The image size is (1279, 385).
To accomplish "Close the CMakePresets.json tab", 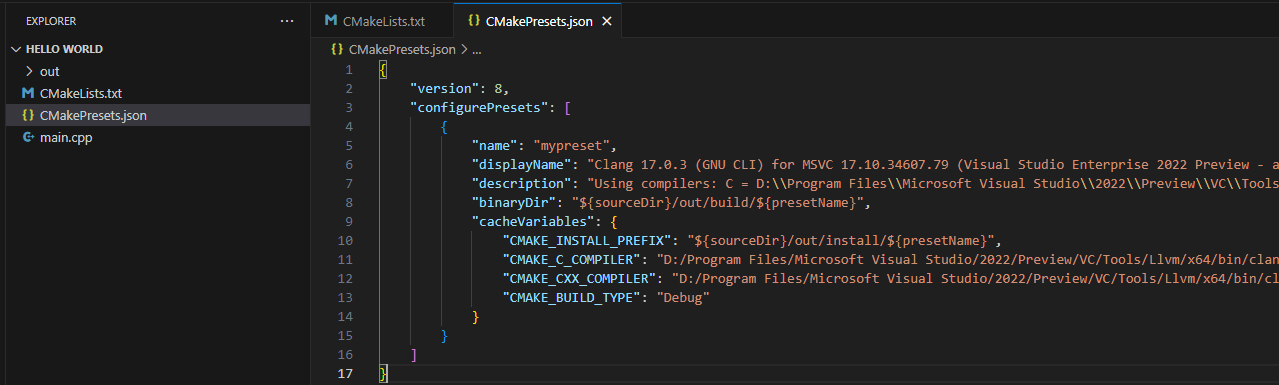I will 605,20.
